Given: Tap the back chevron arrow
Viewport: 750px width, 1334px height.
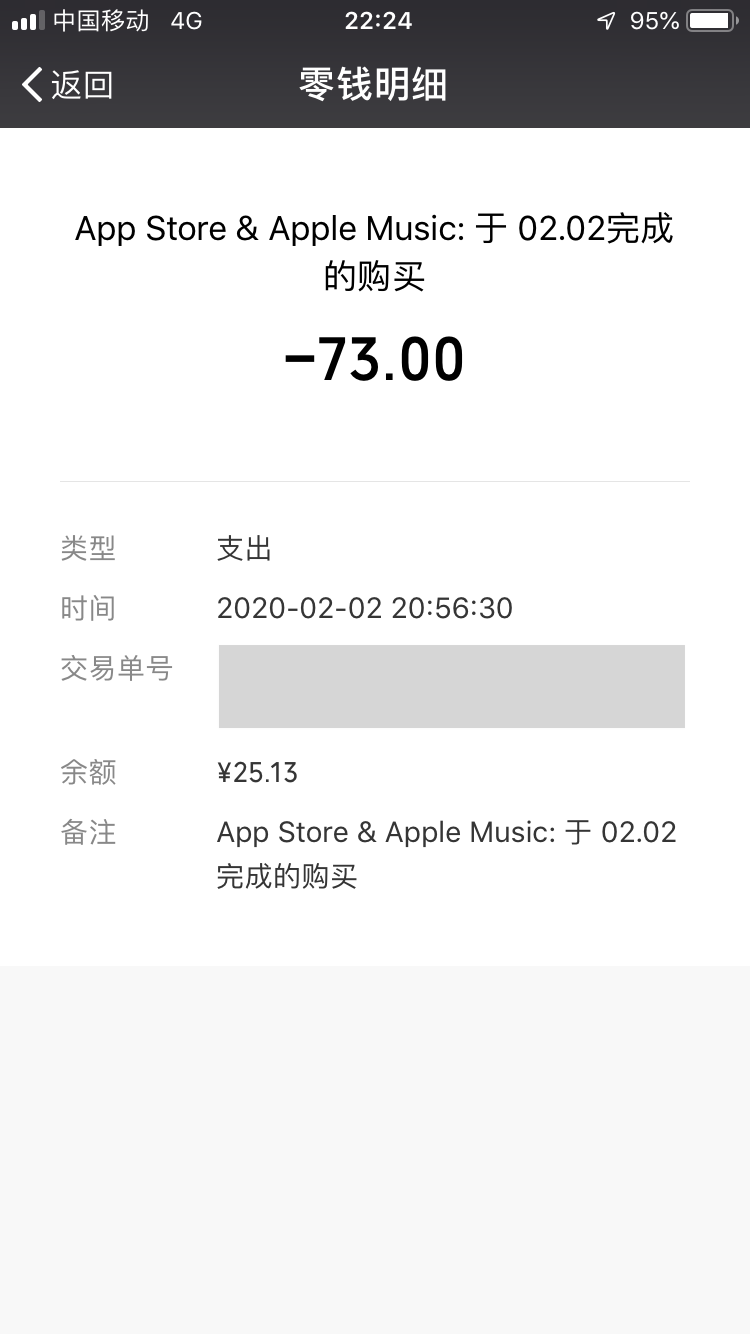Looking at the screenshot, I should point(32,85).
